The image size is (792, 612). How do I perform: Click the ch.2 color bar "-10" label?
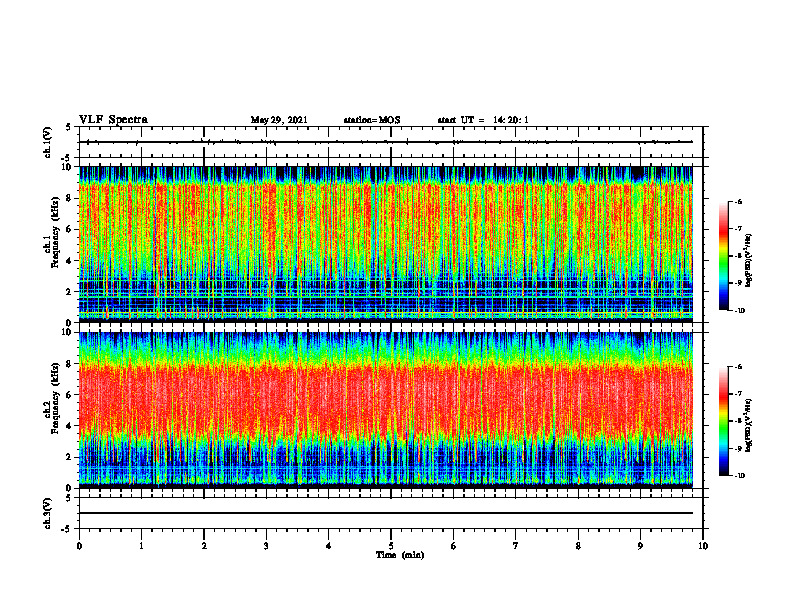(x=739, y=476)
